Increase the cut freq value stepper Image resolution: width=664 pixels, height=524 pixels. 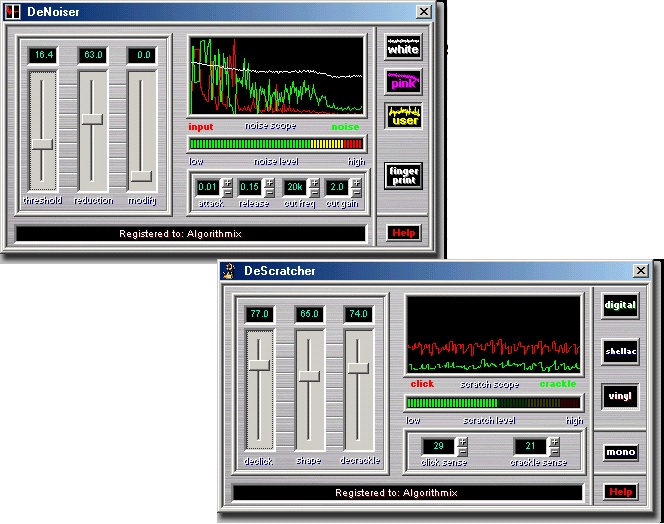click(314, 182)
